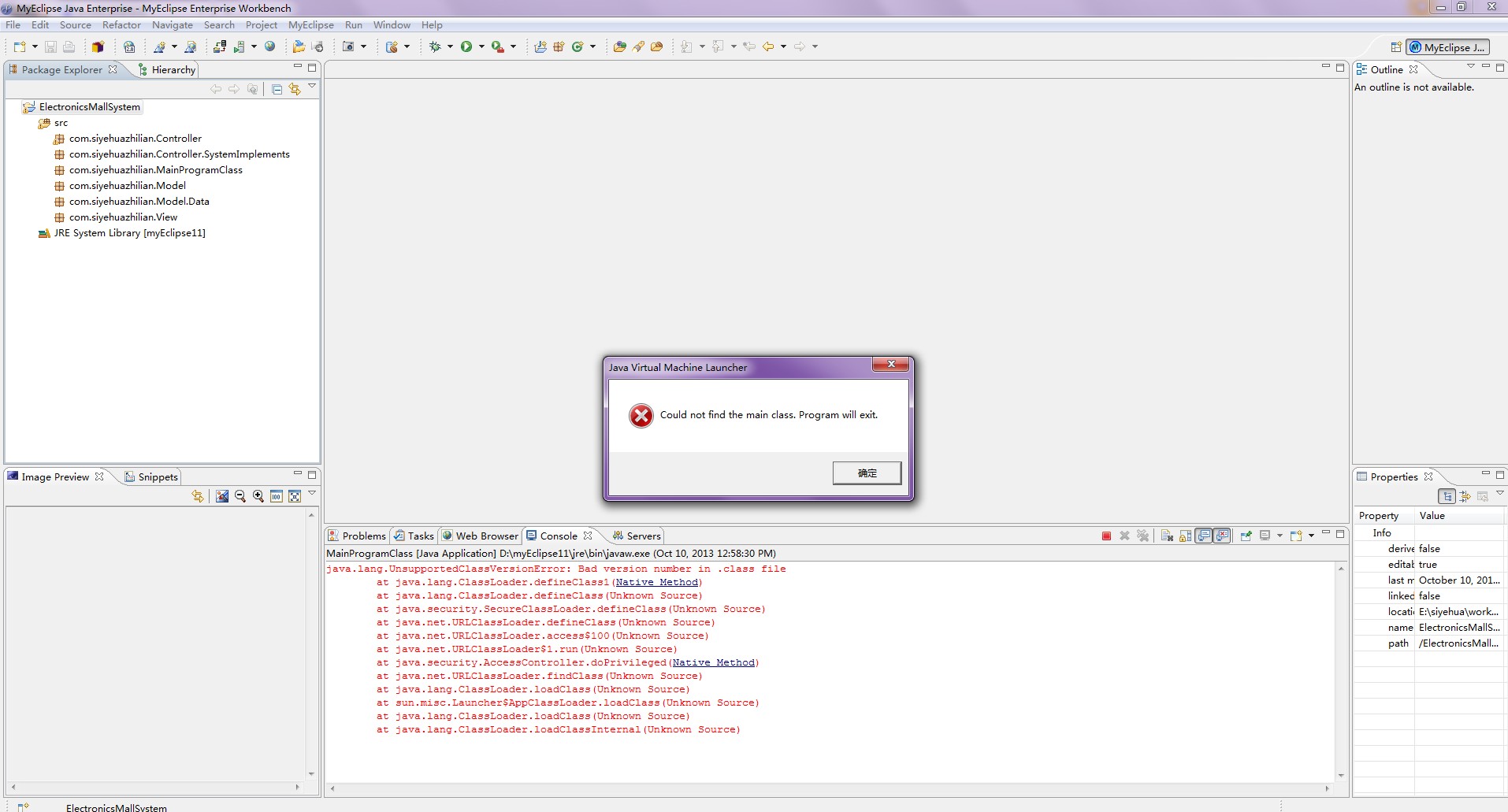Click the Pin Console icon

tap(1246, 536)
